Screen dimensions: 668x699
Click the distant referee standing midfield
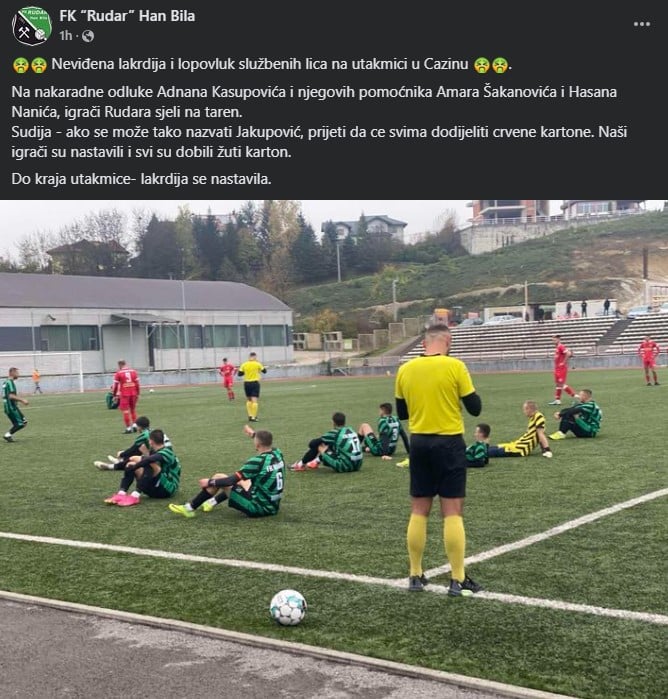click(252, 387)
